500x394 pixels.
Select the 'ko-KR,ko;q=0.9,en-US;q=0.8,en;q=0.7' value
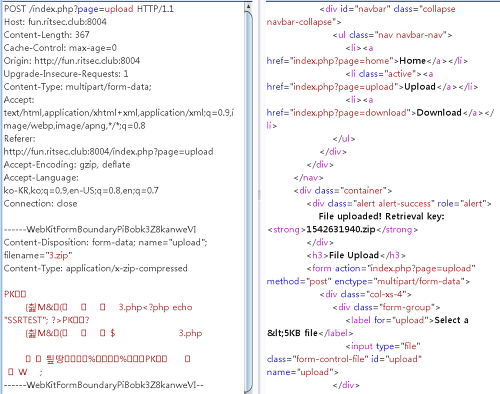click(81, 191)
